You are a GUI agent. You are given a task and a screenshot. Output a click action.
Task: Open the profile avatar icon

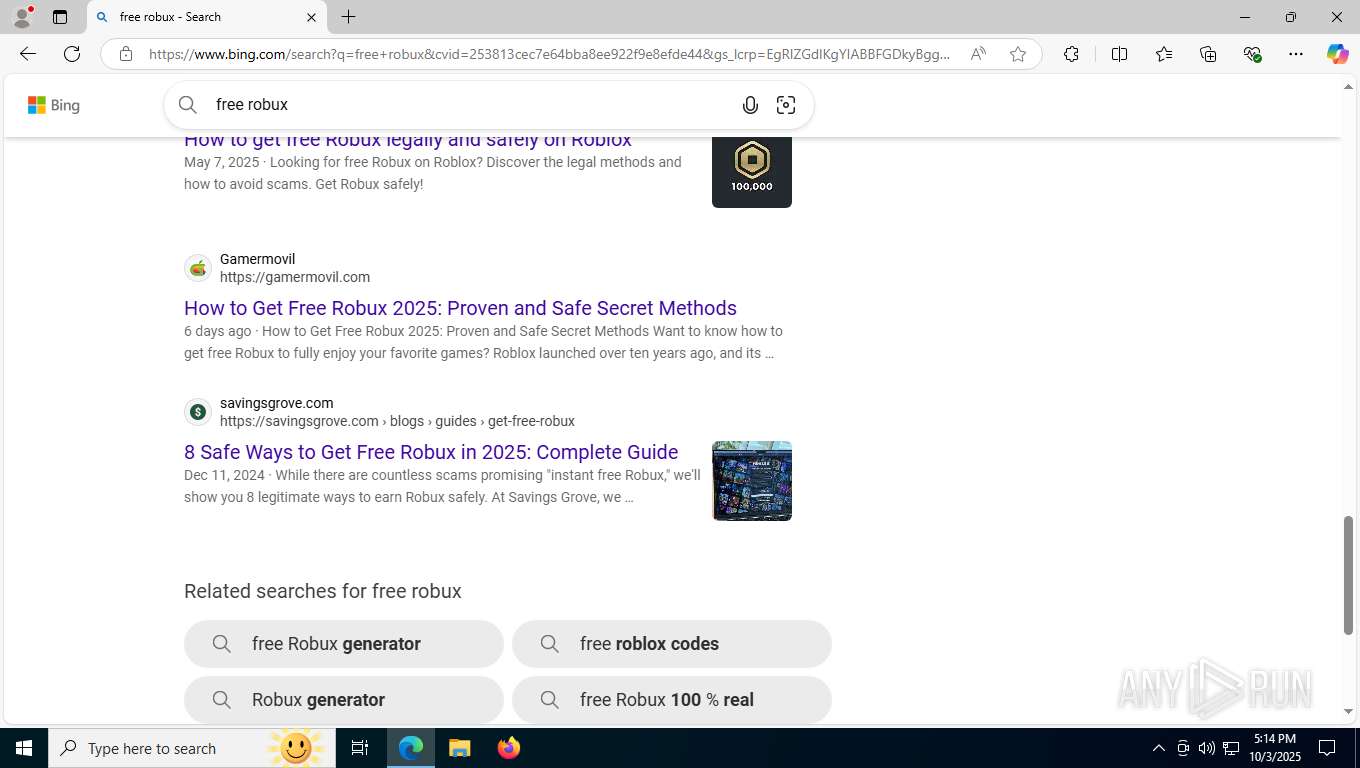coord(22,17)
